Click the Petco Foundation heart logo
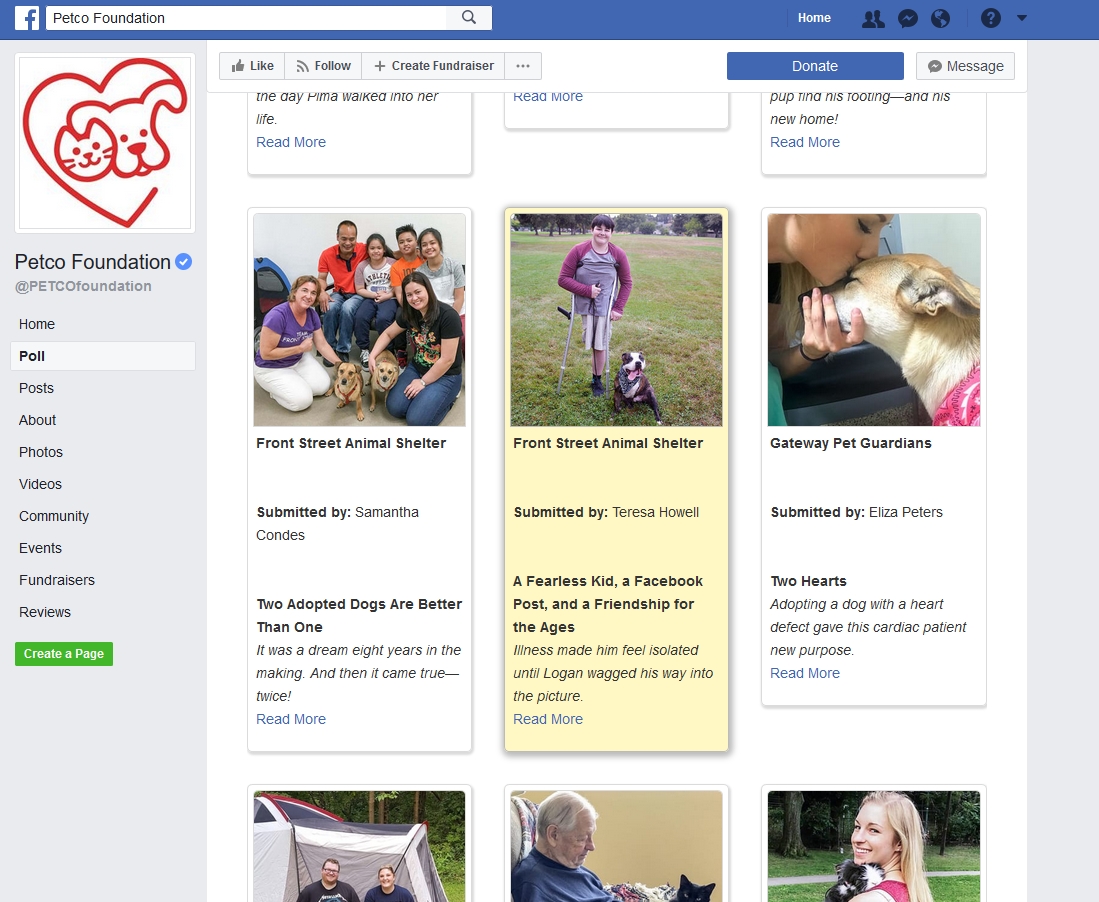The width and height of the screenshot is (1099, 902). 105,143
